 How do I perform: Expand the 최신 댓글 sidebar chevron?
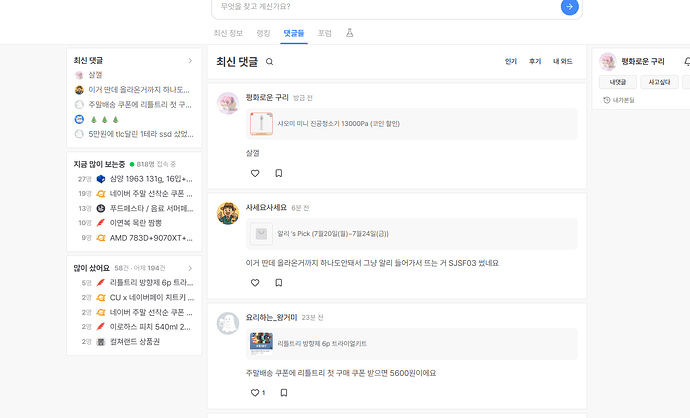[x=190, y=61]
